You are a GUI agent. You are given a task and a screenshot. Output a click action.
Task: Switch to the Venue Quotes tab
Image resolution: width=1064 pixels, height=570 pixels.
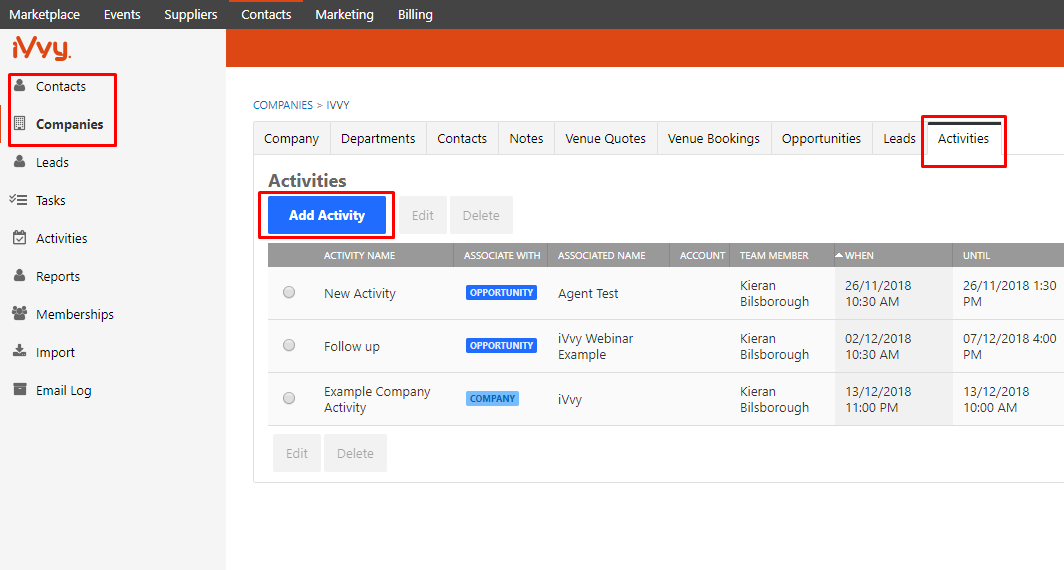click(605, 138)
